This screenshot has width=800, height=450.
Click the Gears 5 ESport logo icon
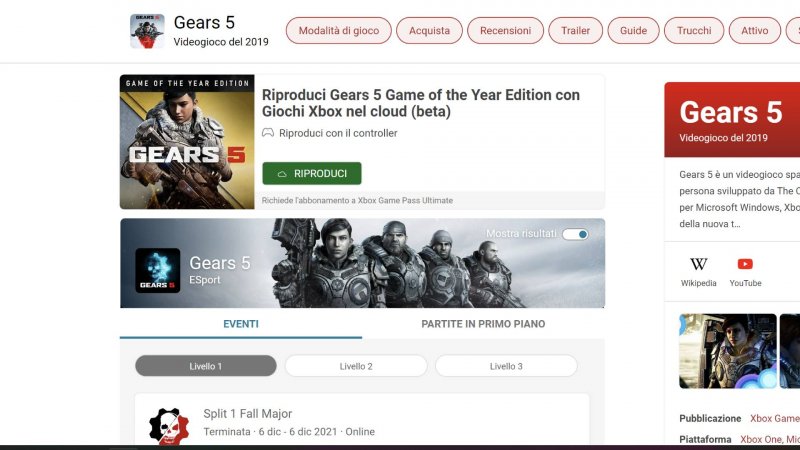pos(158,270)
